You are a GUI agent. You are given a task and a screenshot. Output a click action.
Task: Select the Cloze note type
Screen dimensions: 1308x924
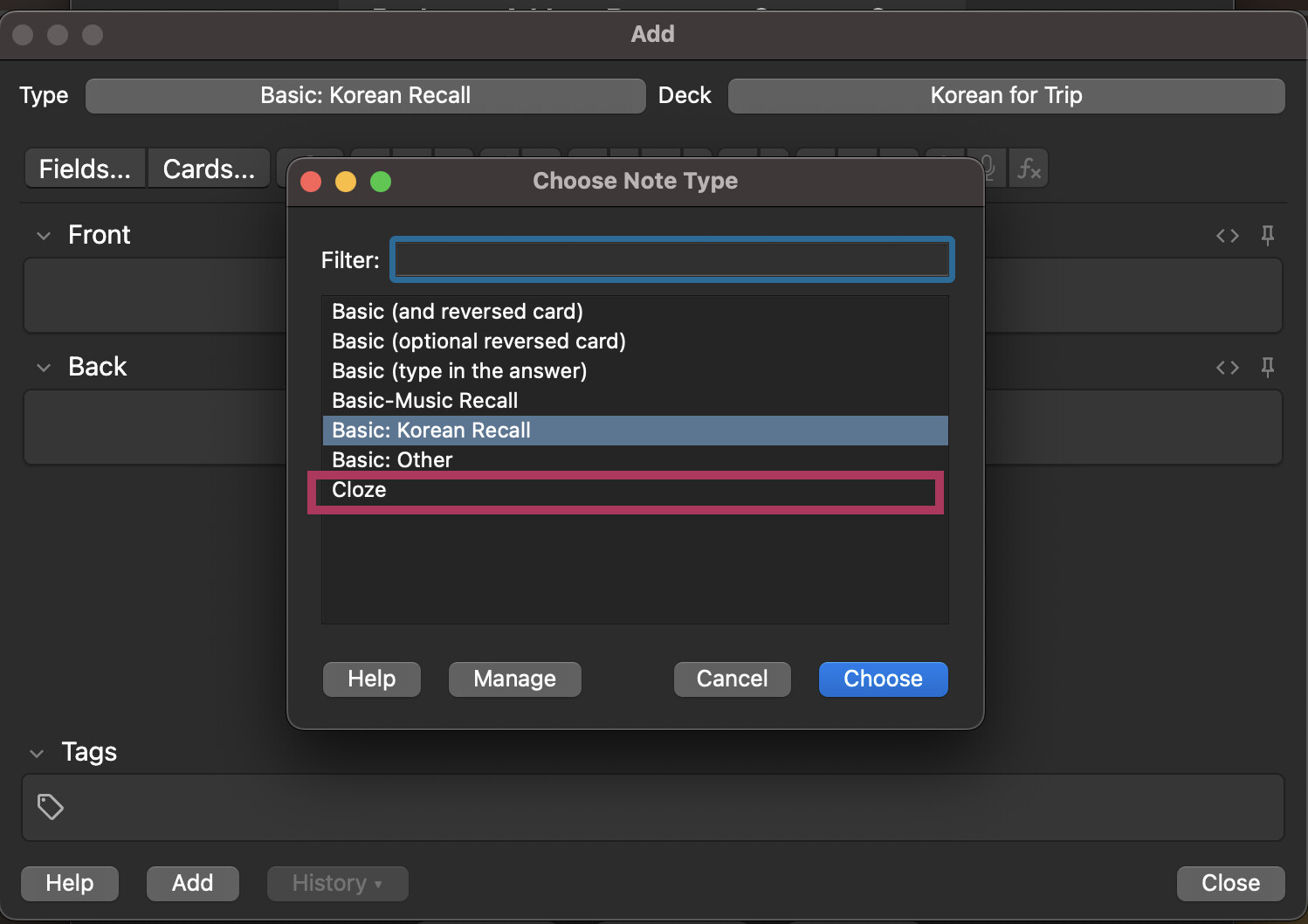coord(358,490)
